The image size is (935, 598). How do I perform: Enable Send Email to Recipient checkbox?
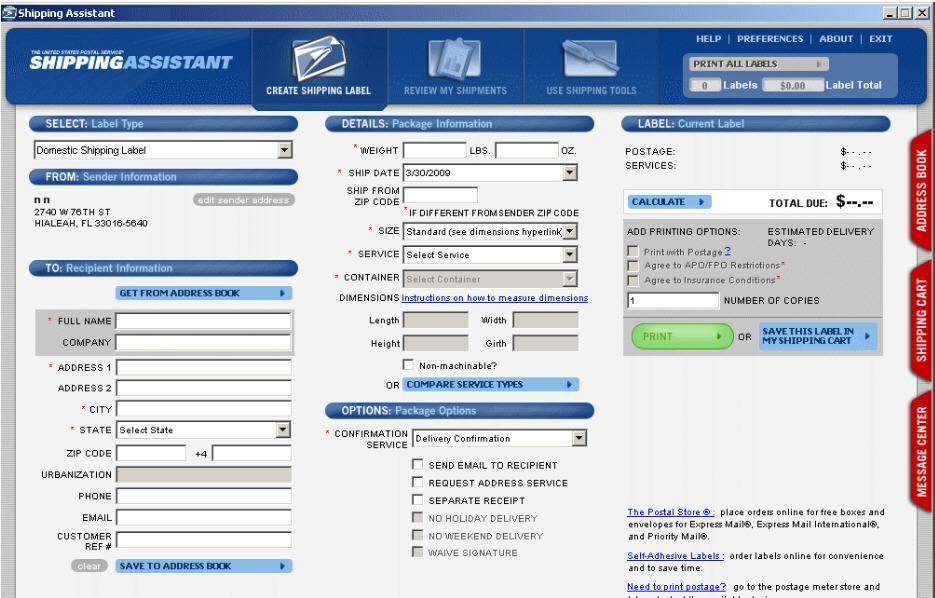(417, 466)
